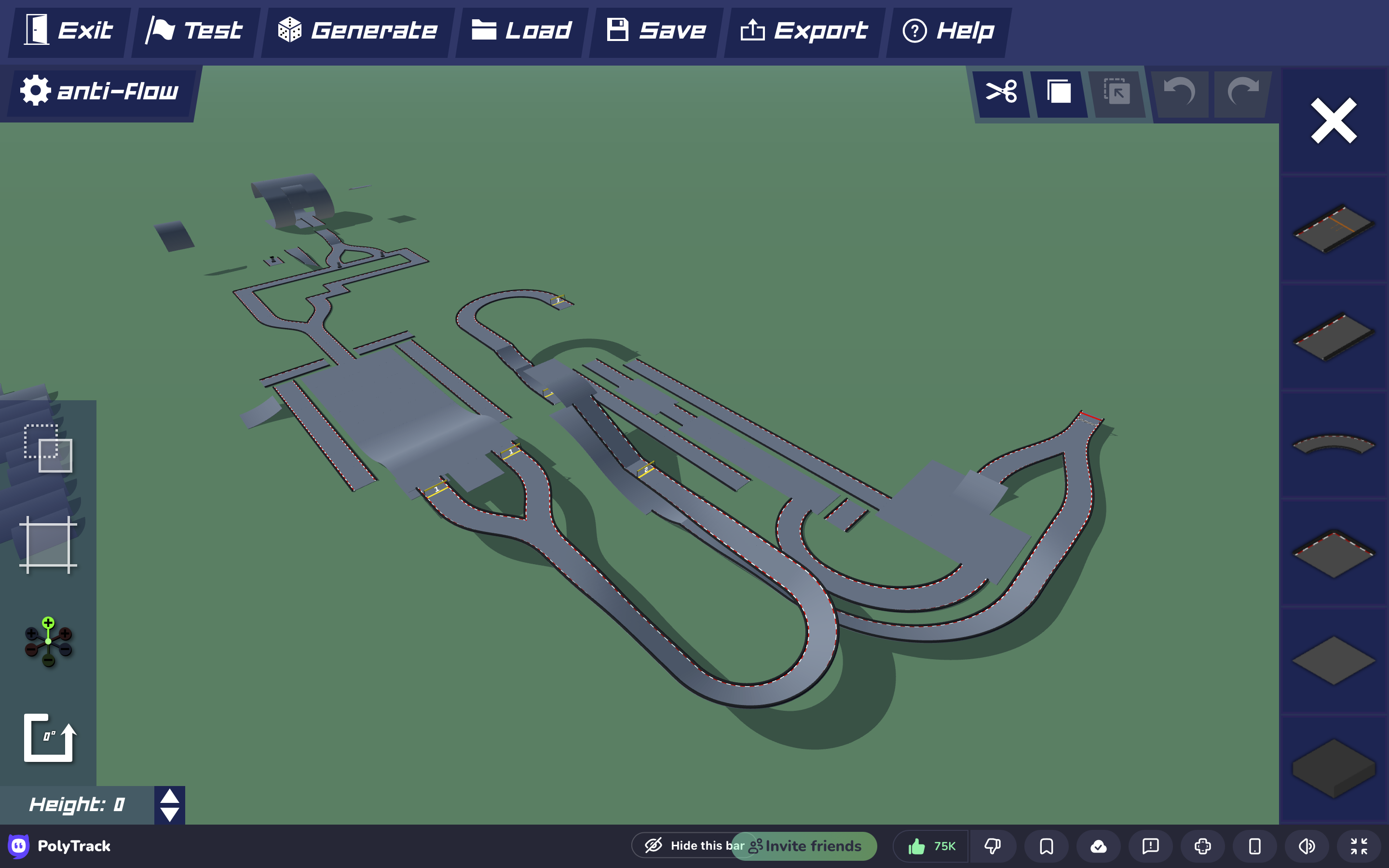This screenshot has height=868, width=1389.
Task: Increase the height with up arrow
Action: [169, 796]
